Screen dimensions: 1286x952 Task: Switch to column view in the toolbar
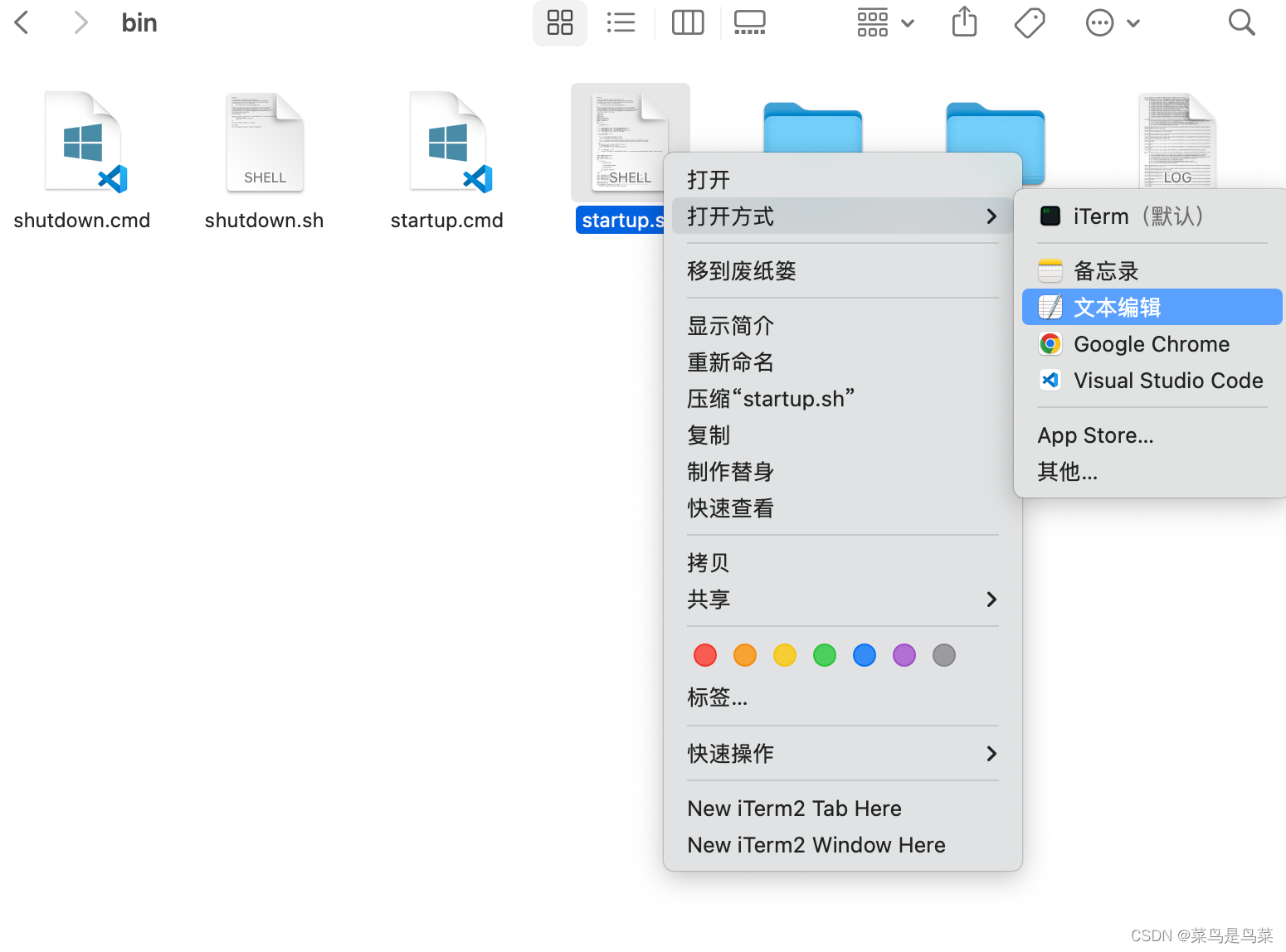click(687, 22)
